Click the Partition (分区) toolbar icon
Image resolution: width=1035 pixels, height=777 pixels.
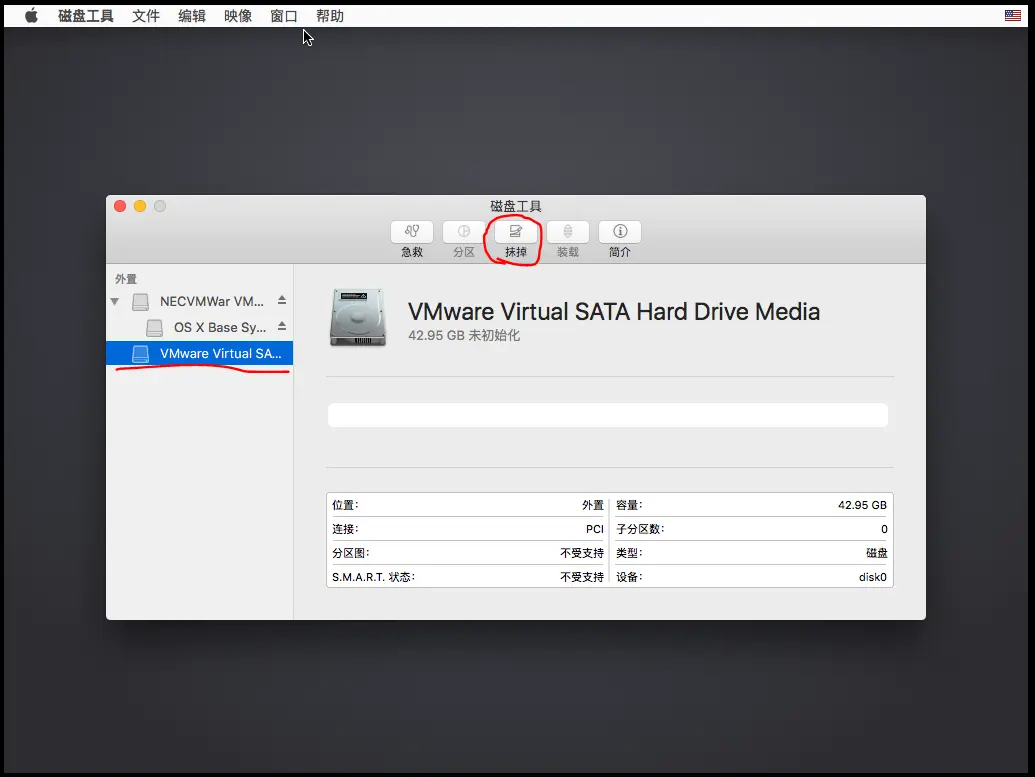(464, 232)
